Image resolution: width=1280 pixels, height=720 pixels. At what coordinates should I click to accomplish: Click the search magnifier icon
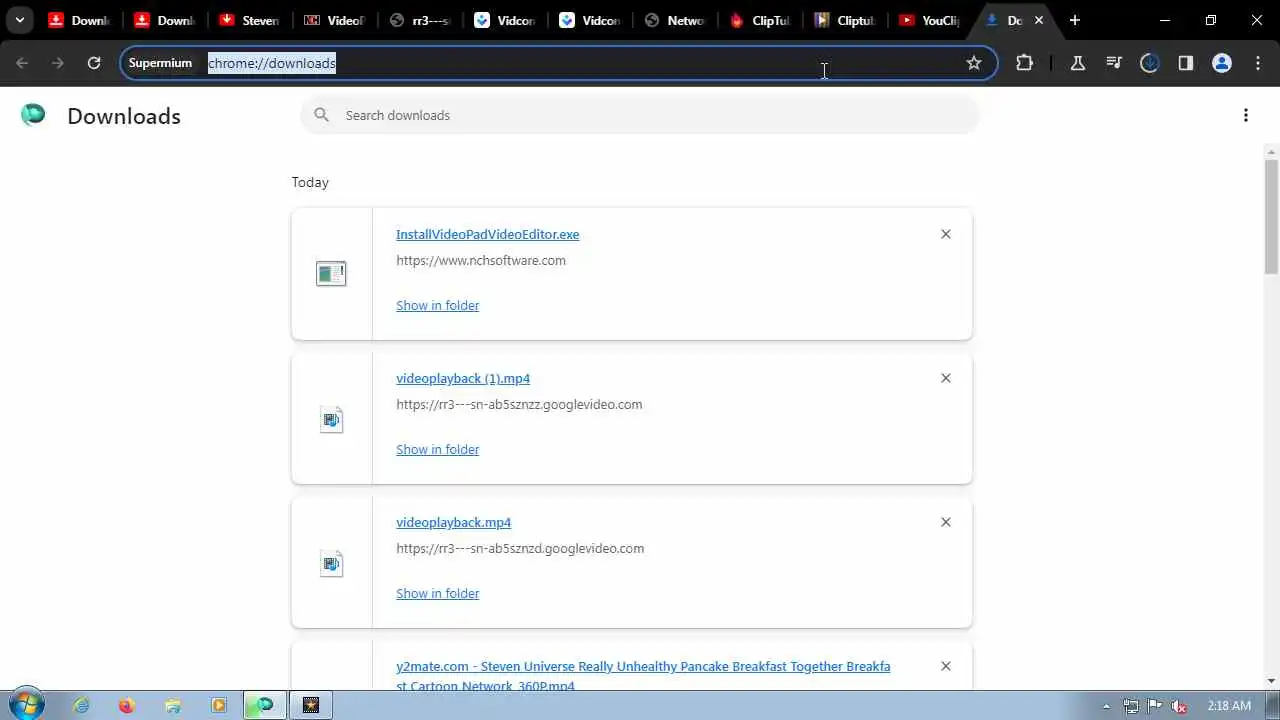[321, 115]
